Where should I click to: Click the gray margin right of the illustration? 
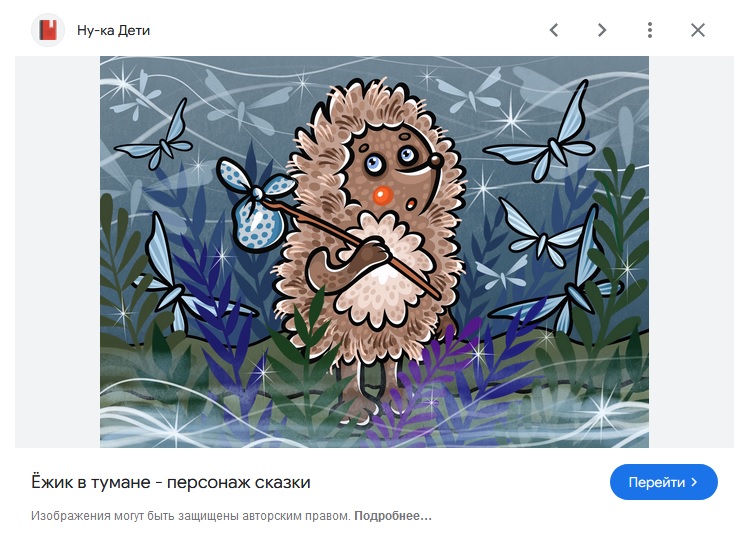click(x=691, y=252)
